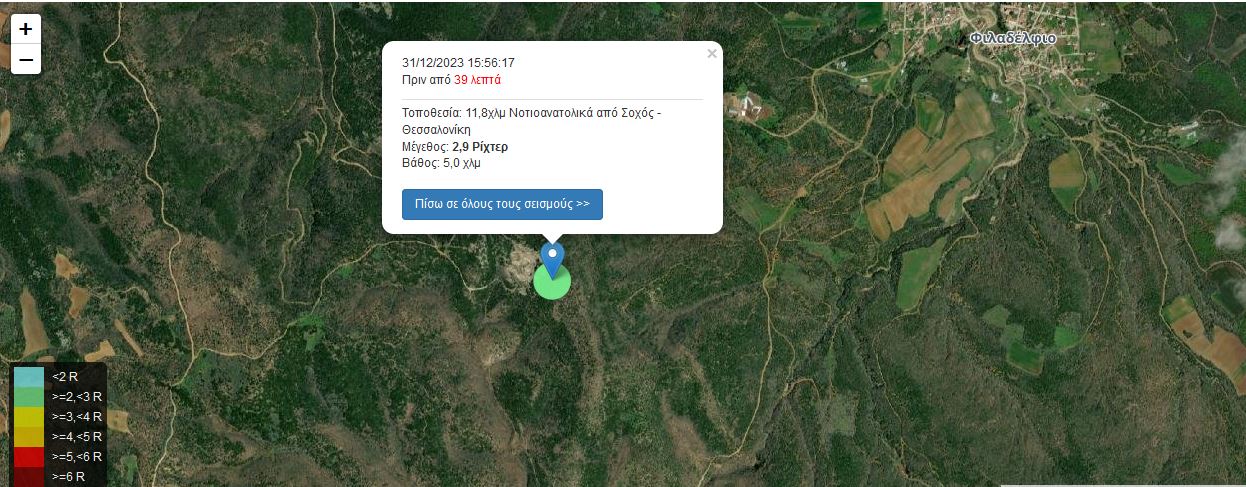1246x487 pixels.
Task: Close the earthquake info popup
Action: pyautogui.click(x=712, y=54)
